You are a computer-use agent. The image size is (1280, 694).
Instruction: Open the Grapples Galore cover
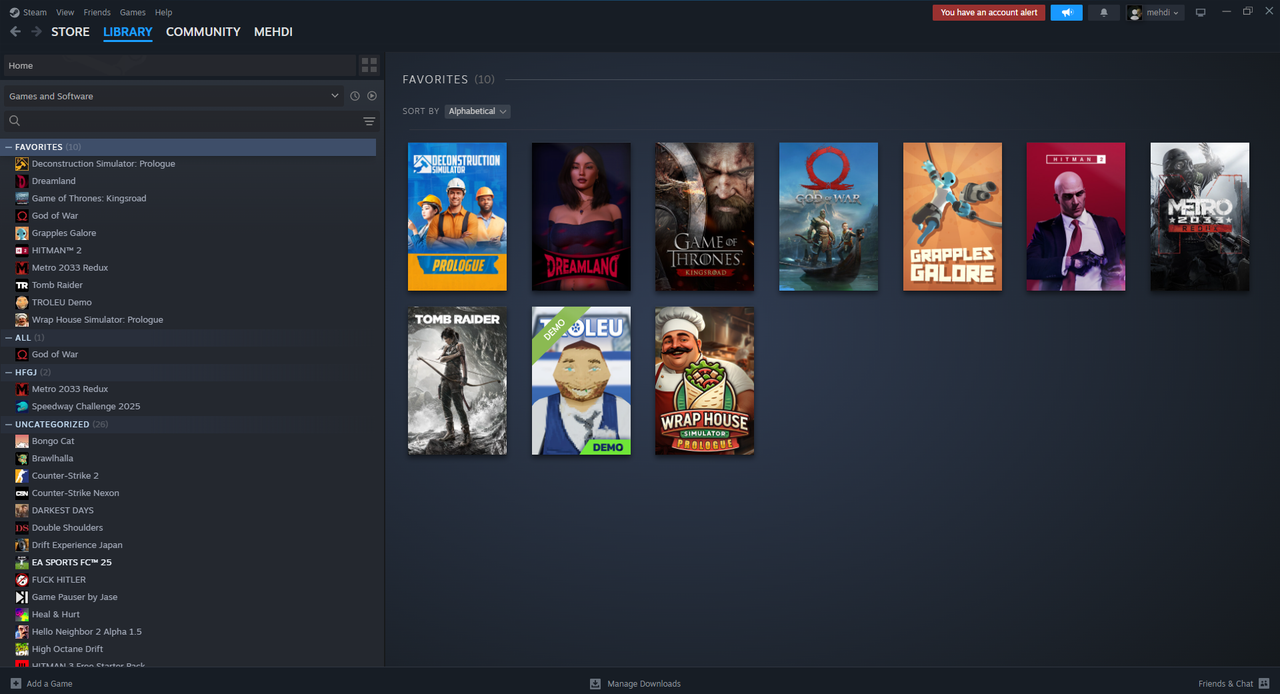pos(952,217)
